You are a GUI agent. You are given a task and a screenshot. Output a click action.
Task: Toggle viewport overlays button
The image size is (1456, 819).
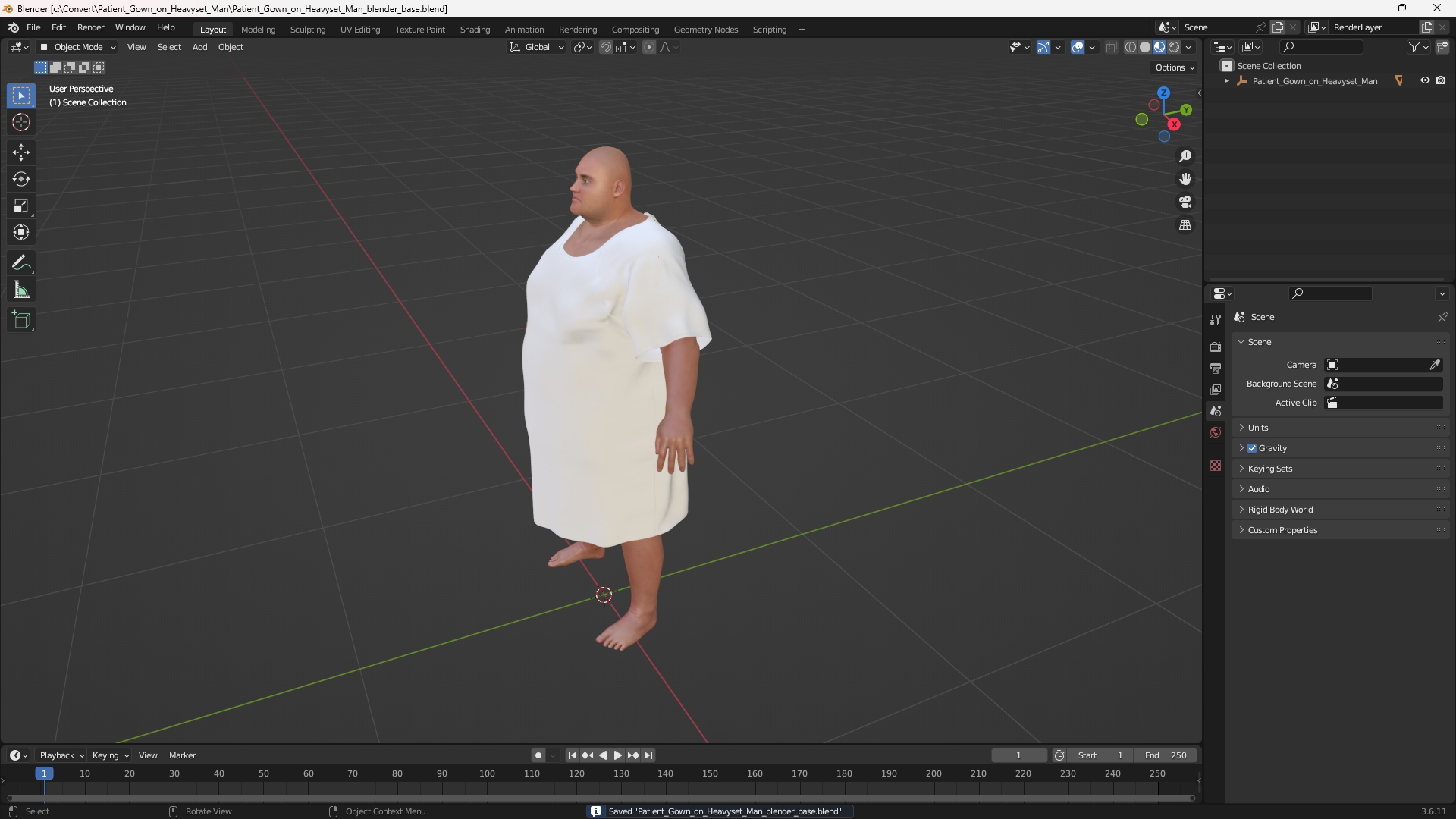(1078, 47)
